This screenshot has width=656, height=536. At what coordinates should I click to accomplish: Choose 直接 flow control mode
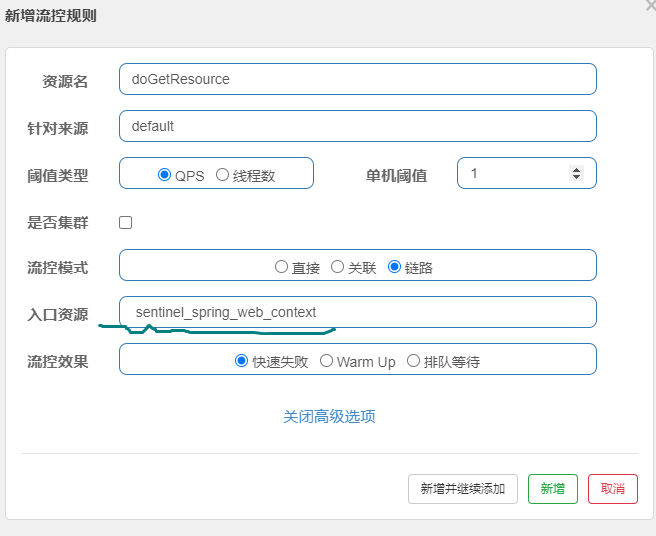point(281,267)
